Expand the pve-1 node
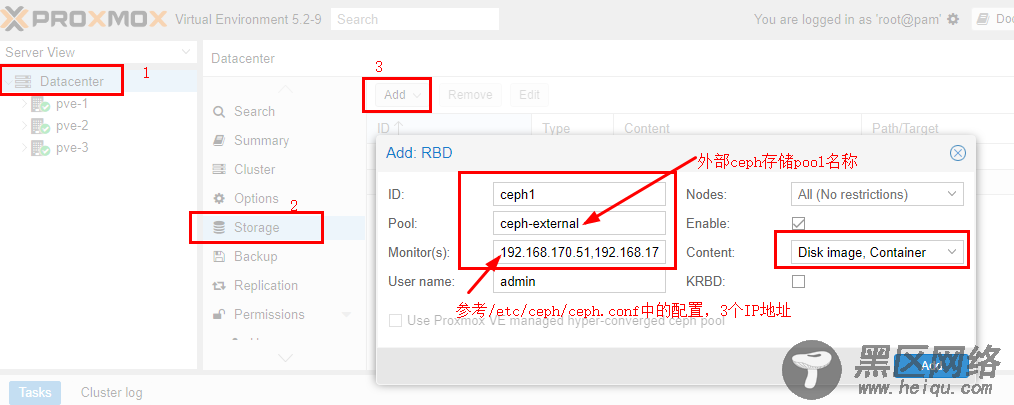The image size is (1014, 405). [x=25, y=104]
